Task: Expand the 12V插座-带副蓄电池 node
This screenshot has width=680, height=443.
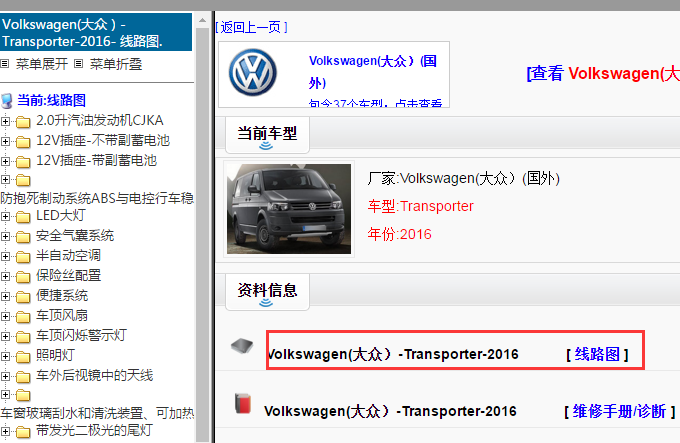Action: pyautogui.click(x=5, y=161)
